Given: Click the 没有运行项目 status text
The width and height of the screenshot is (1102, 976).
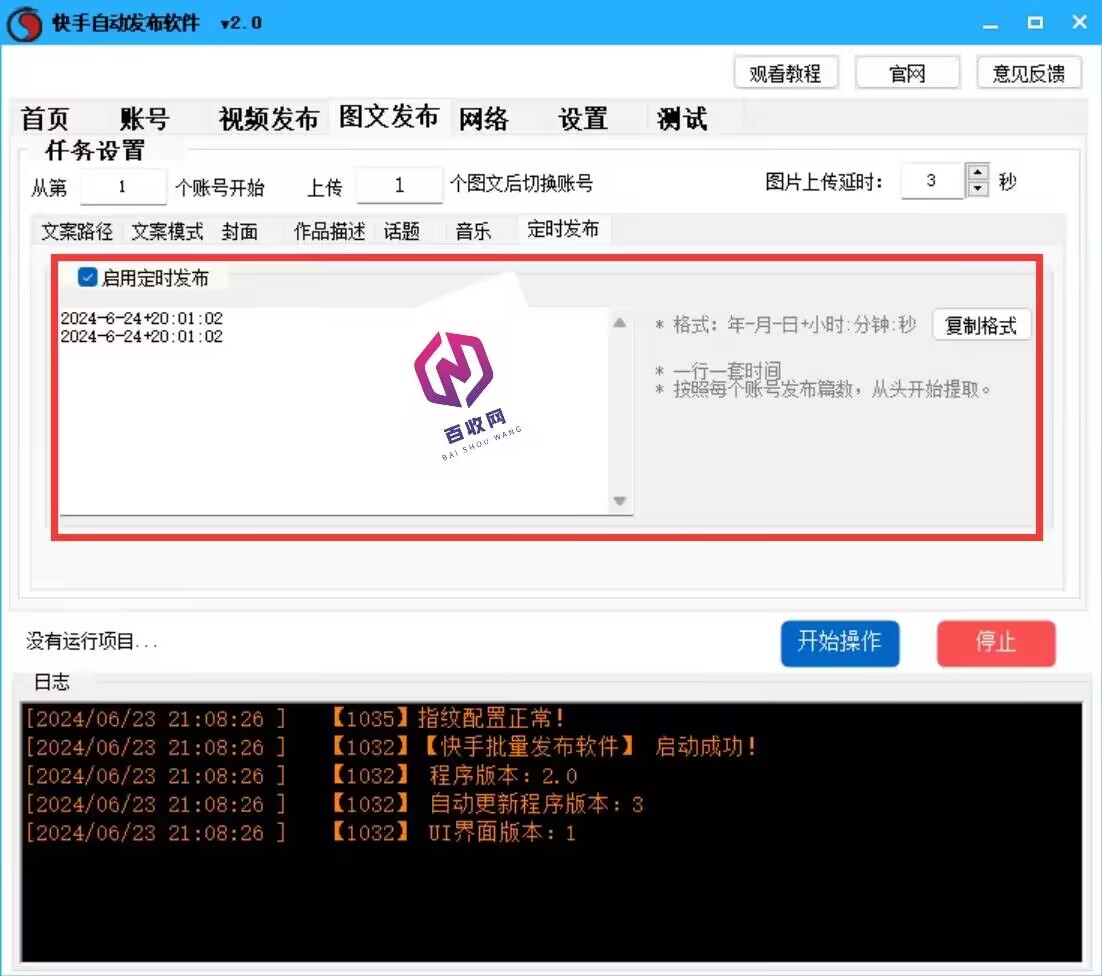Looking at the screenshot, I should click(91, 641).
